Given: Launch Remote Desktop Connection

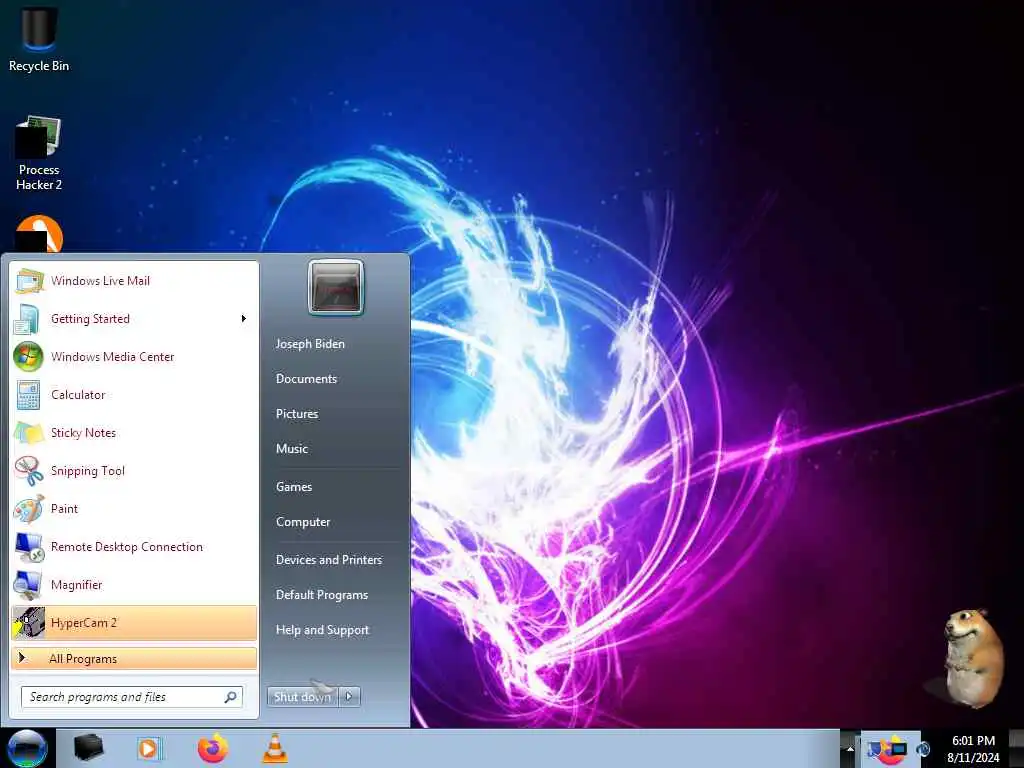Looking at the screenshot, I should pos(134,547).
